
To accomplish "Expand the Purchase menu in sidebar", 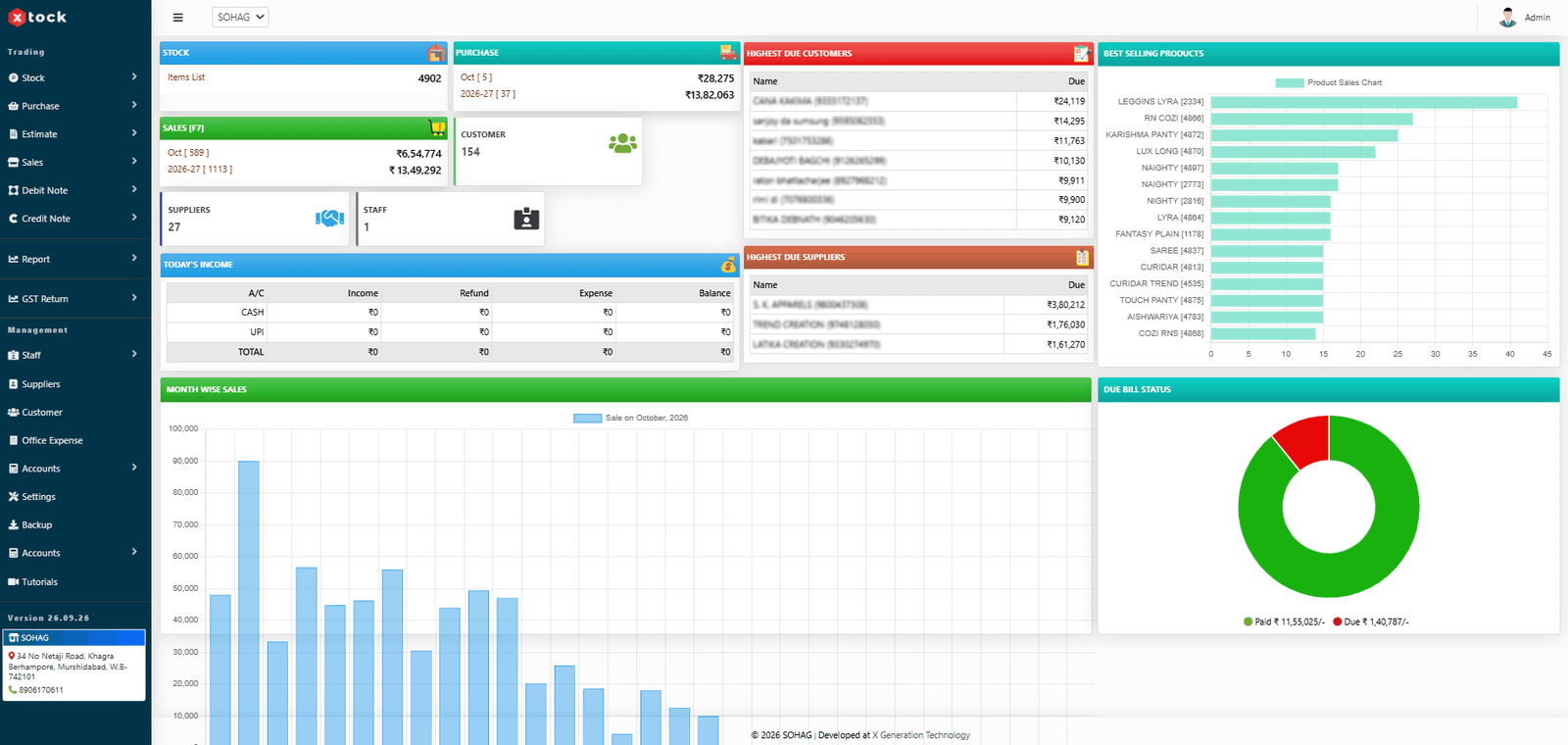I will tap(75, 106).
